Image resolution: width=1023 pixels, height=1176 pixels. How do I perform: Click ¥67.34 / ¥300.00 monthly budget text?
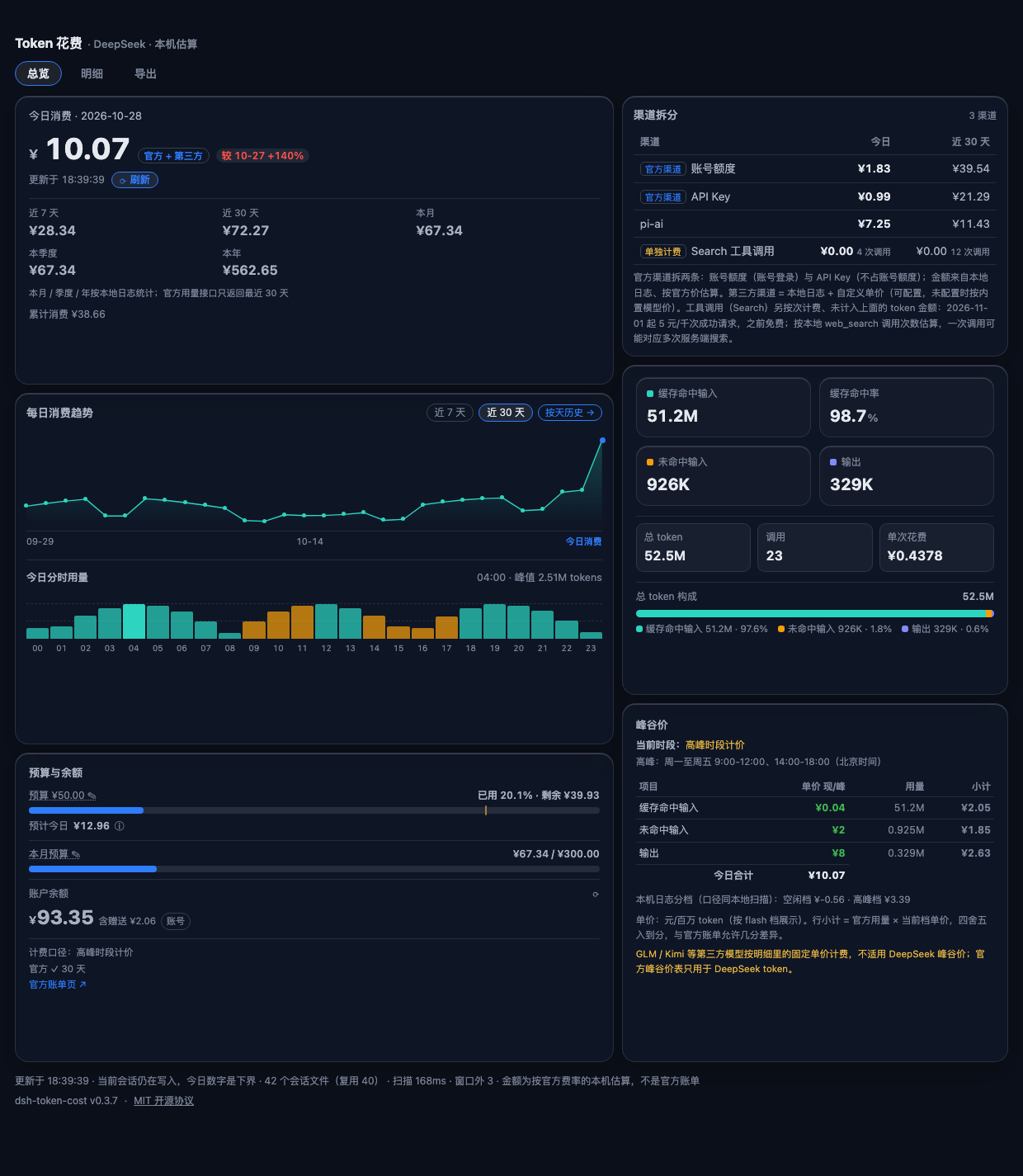coord(556,854)
